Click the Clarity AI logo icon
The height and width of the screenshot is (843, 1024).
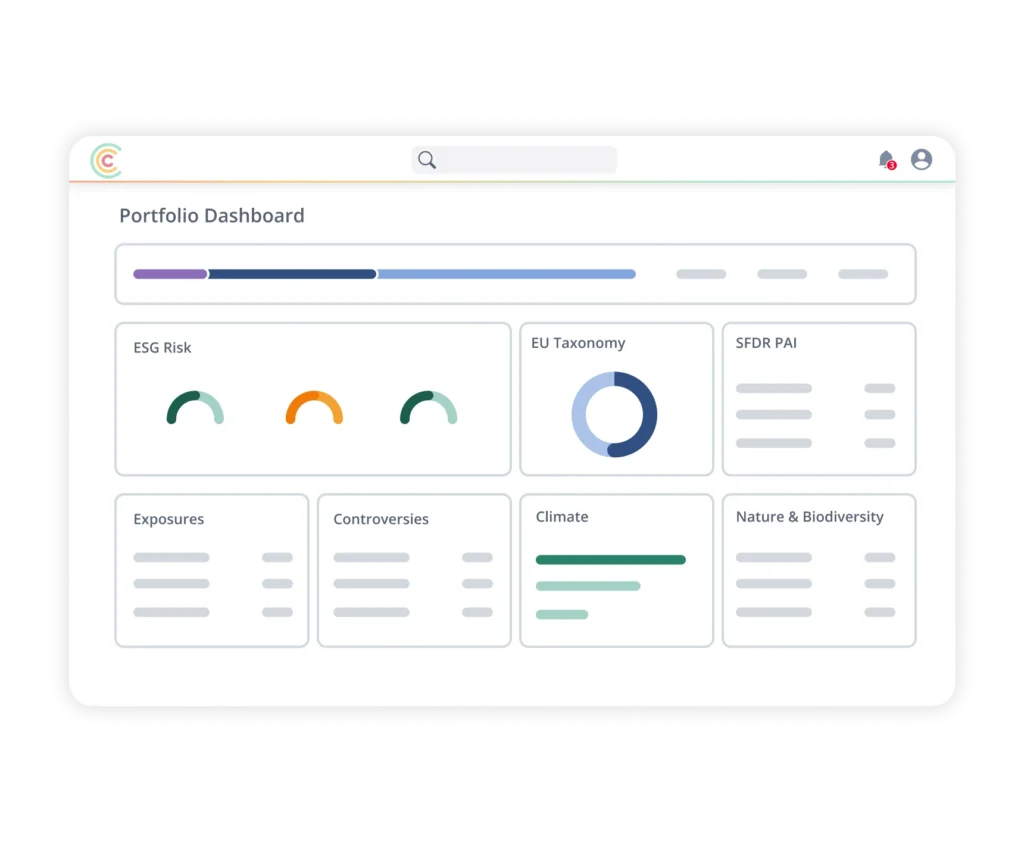coord(106,160)
